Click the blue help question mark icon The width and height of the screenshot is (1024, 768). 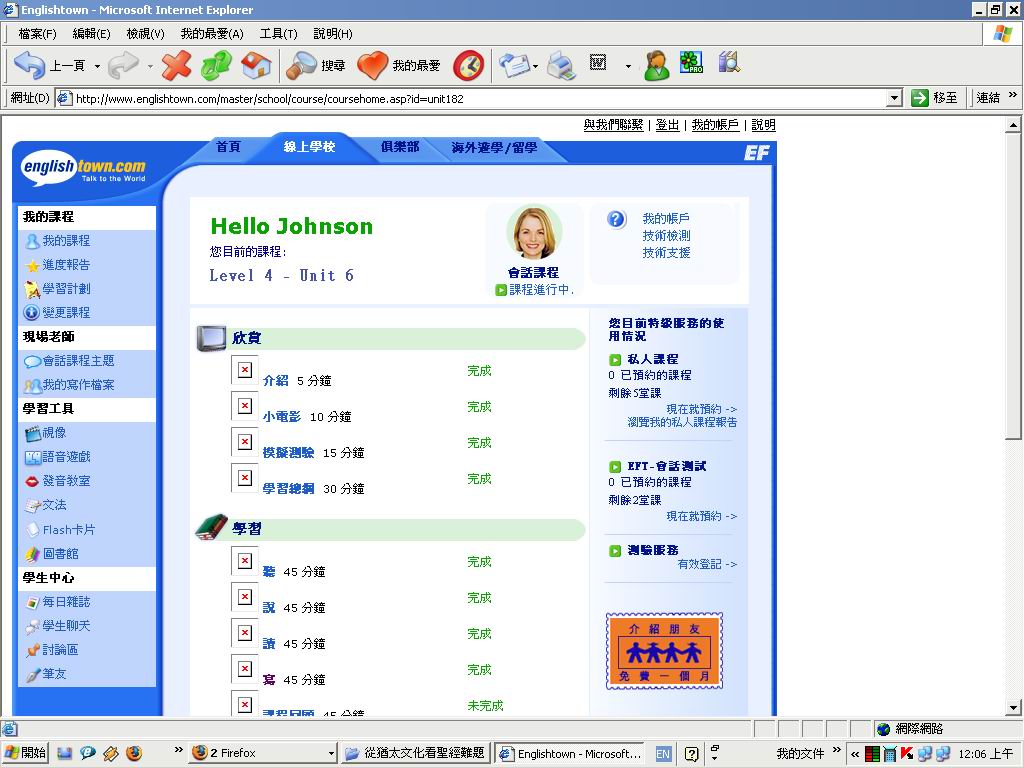tap(616, 219)
